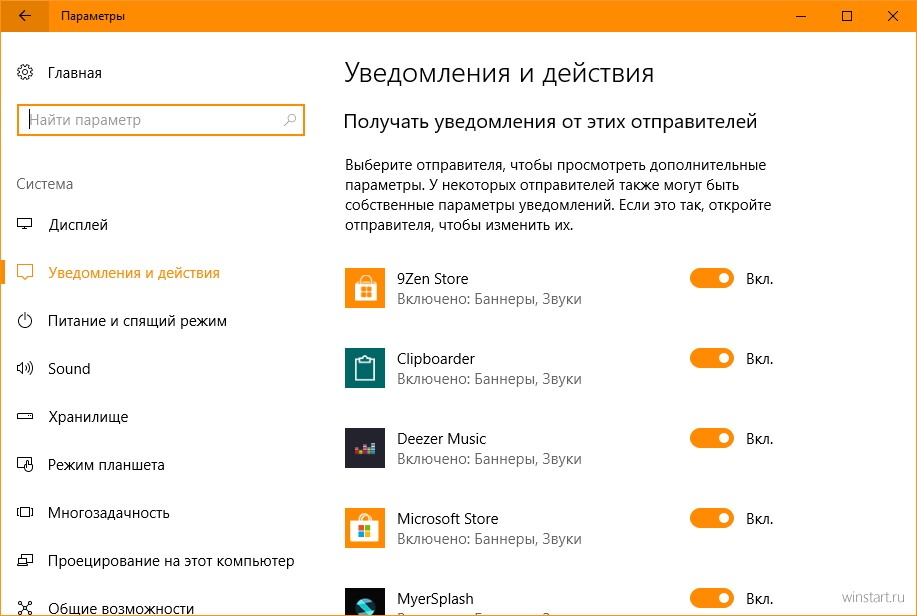Screen dimensions: 917x616
Task: Click the Microsoft Store app icon
Action: tap(365, 528)
